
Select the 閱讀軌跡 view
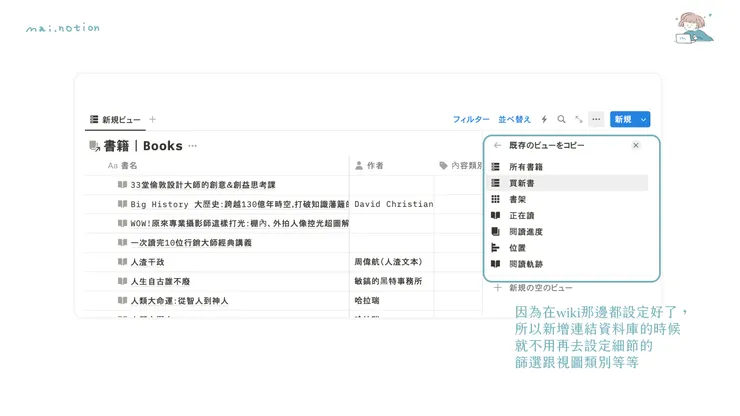coord(567,264)
